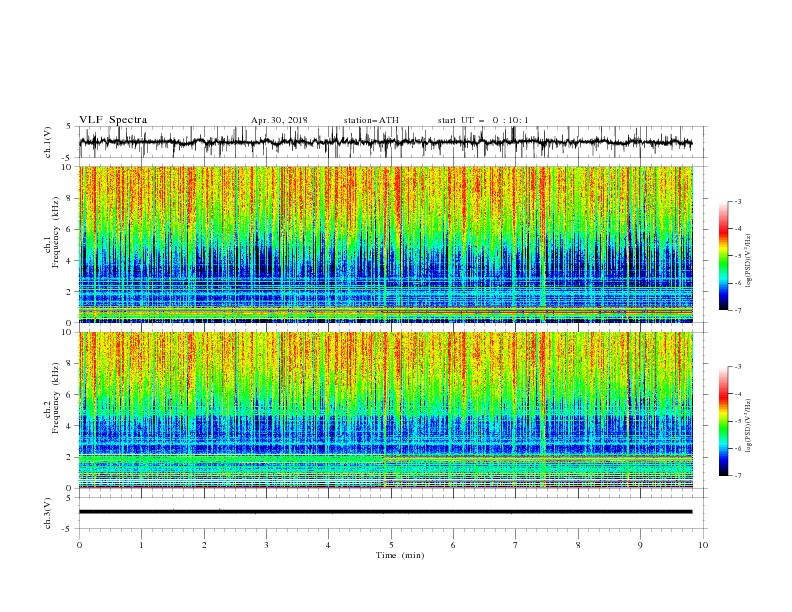Click the "-7" label on ch.1 colour bar

(737, 310)
